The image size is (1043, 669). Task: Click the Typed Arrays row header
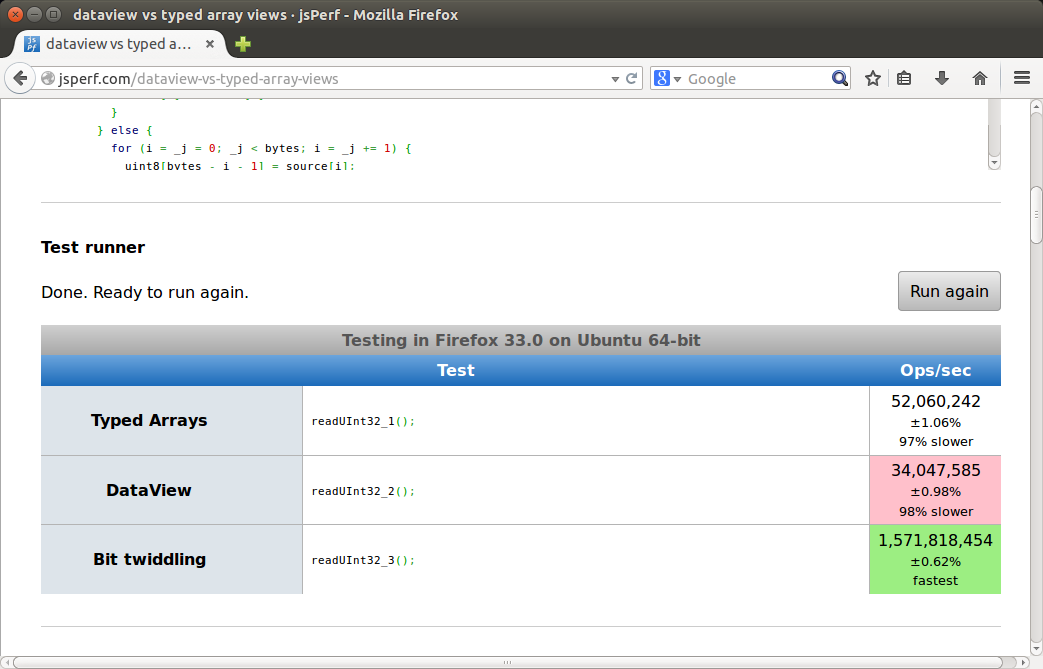tap(172, 421)
